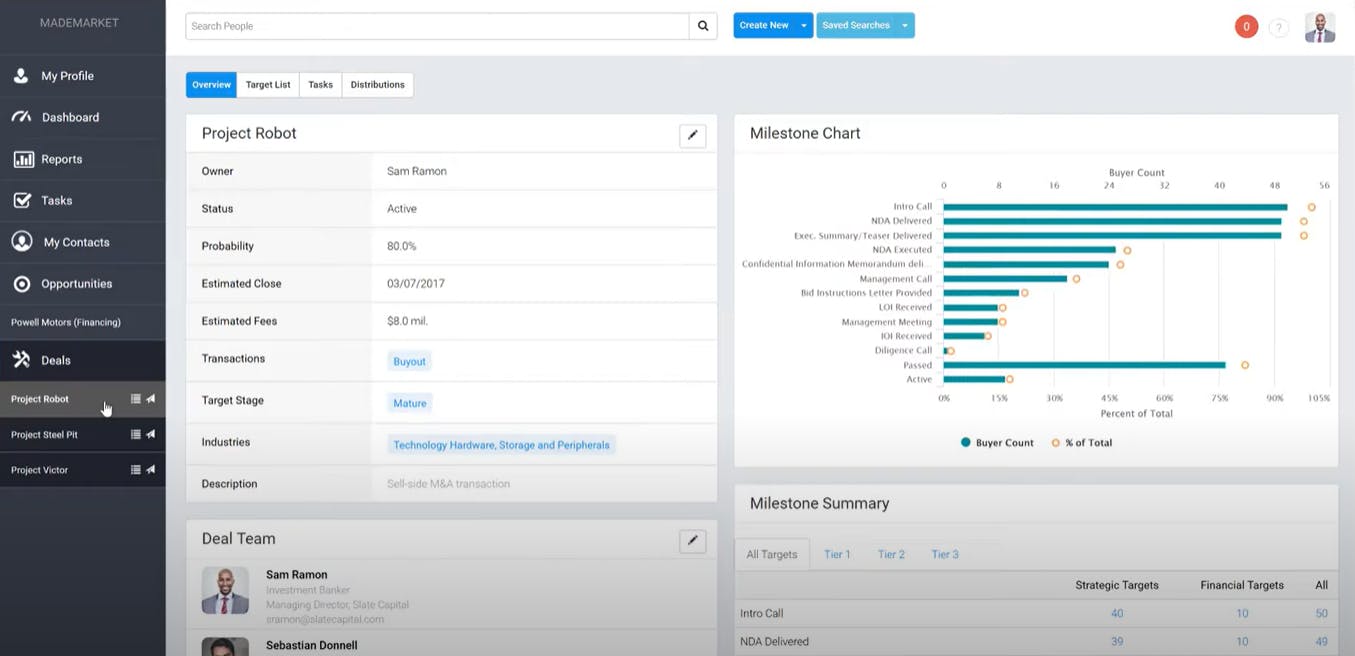Select the Tier 1 tab

(x=837, y=554)
